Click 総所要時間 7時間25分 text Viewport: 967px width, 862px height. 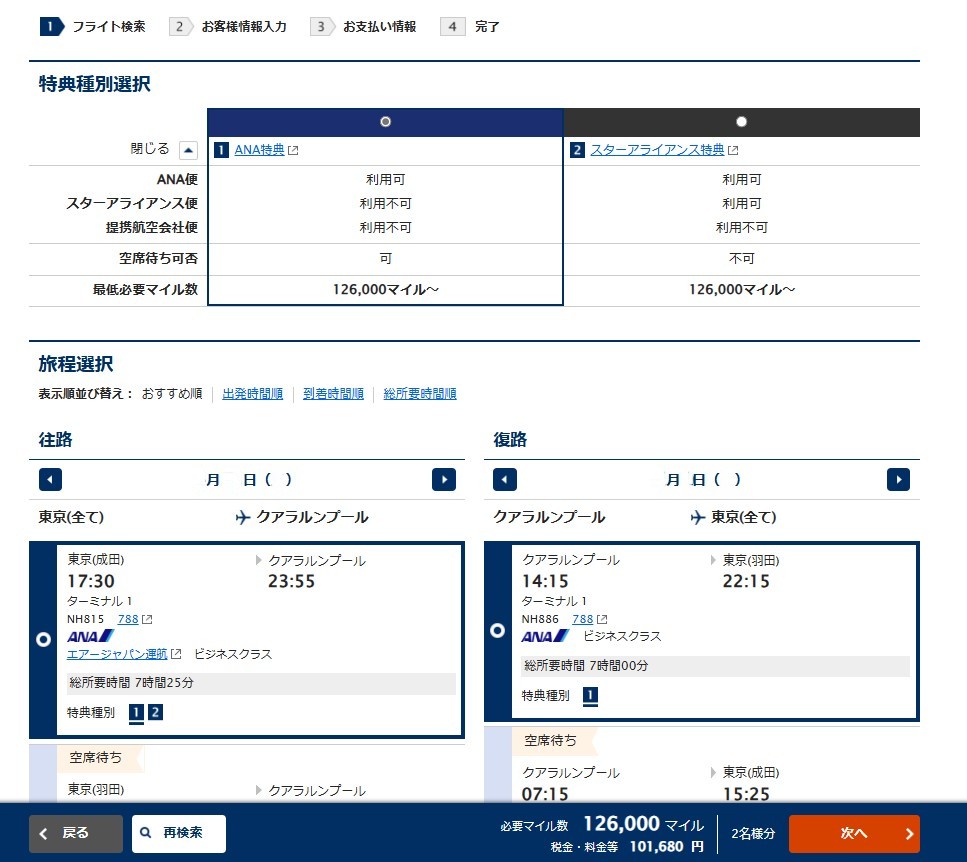[131, 683]
